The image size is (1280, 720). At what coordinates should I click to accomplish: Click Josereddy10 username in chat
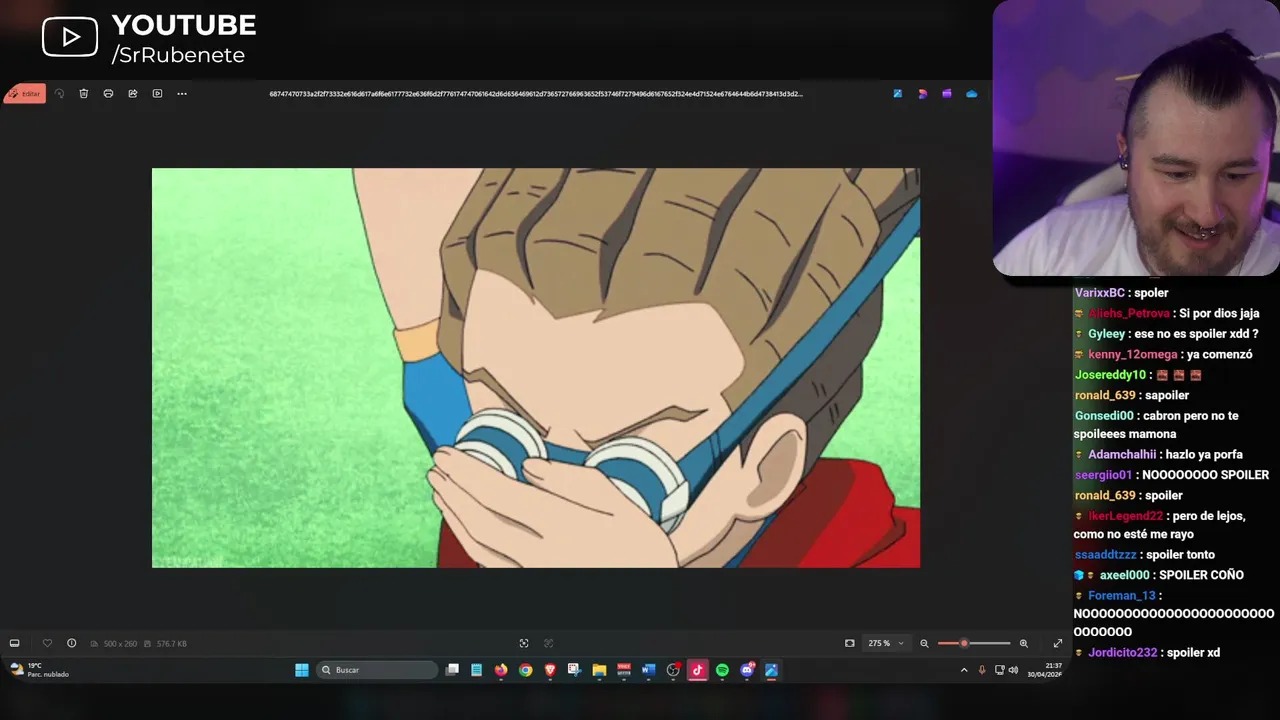coord(1110,375)
